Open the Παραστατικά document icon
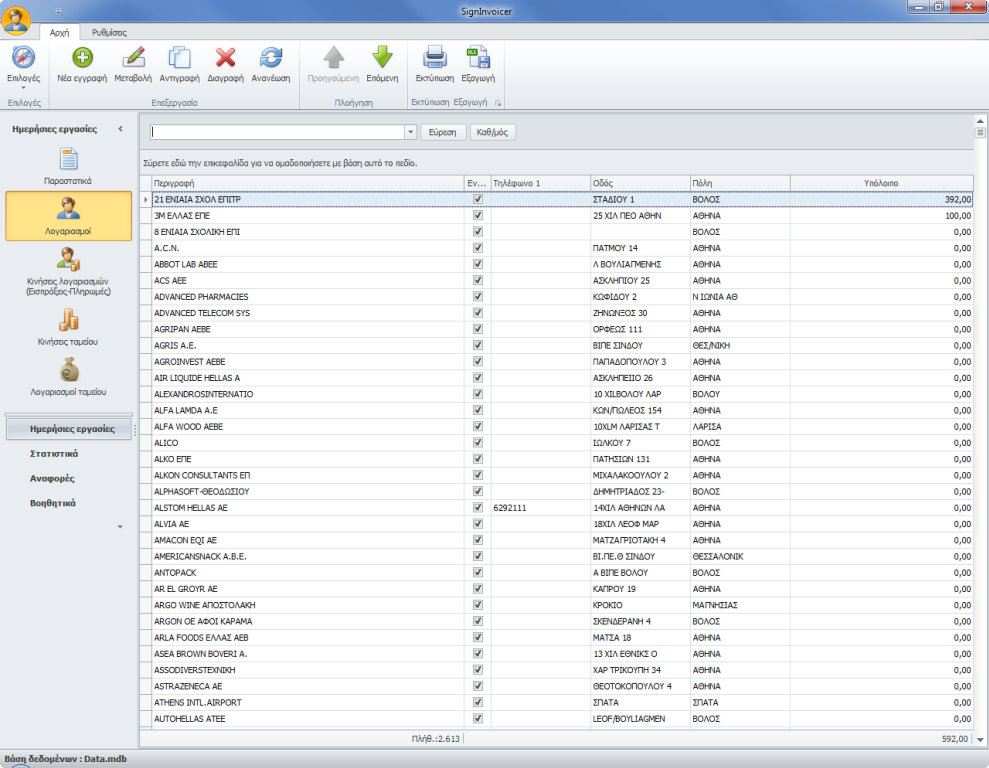 coord(68,159)
